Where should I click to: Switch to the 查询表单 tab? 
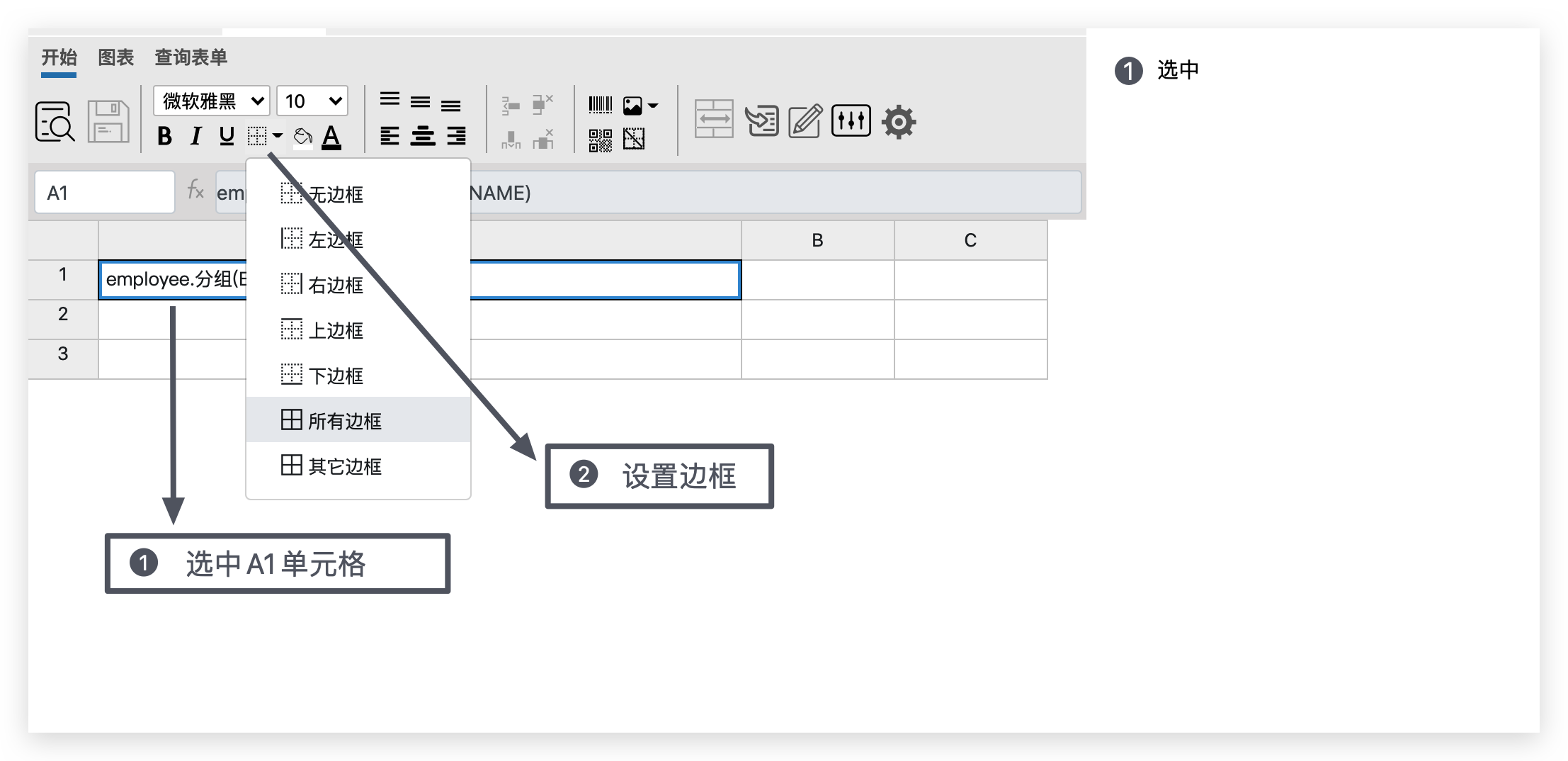(x=191, y=57)
